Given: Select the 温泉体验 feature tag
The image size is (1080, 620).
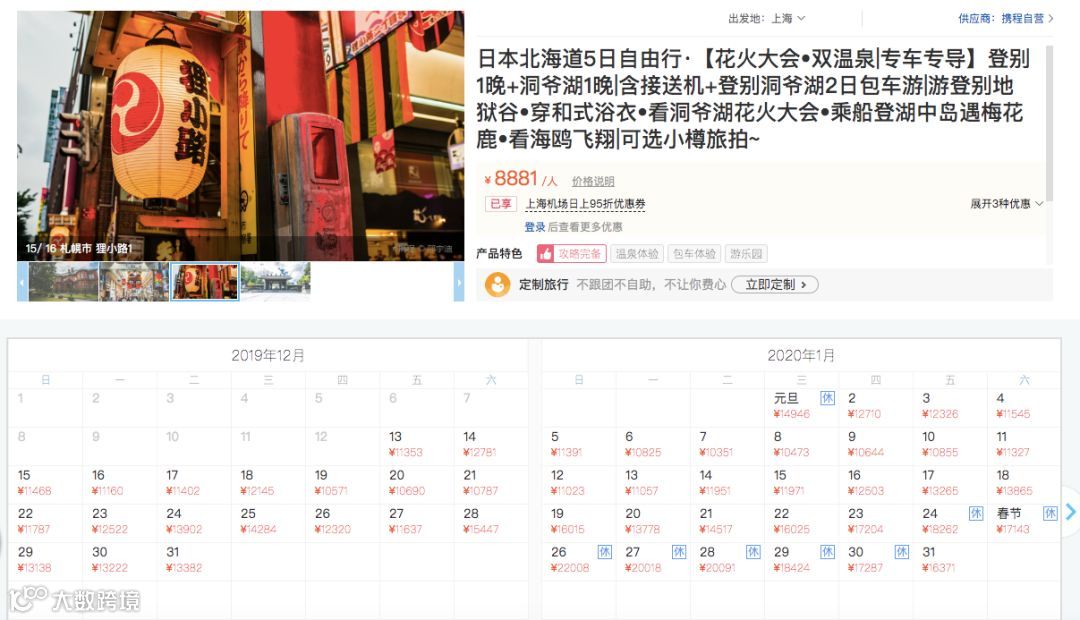Looking at the screenshot, I should pos(637,254).
